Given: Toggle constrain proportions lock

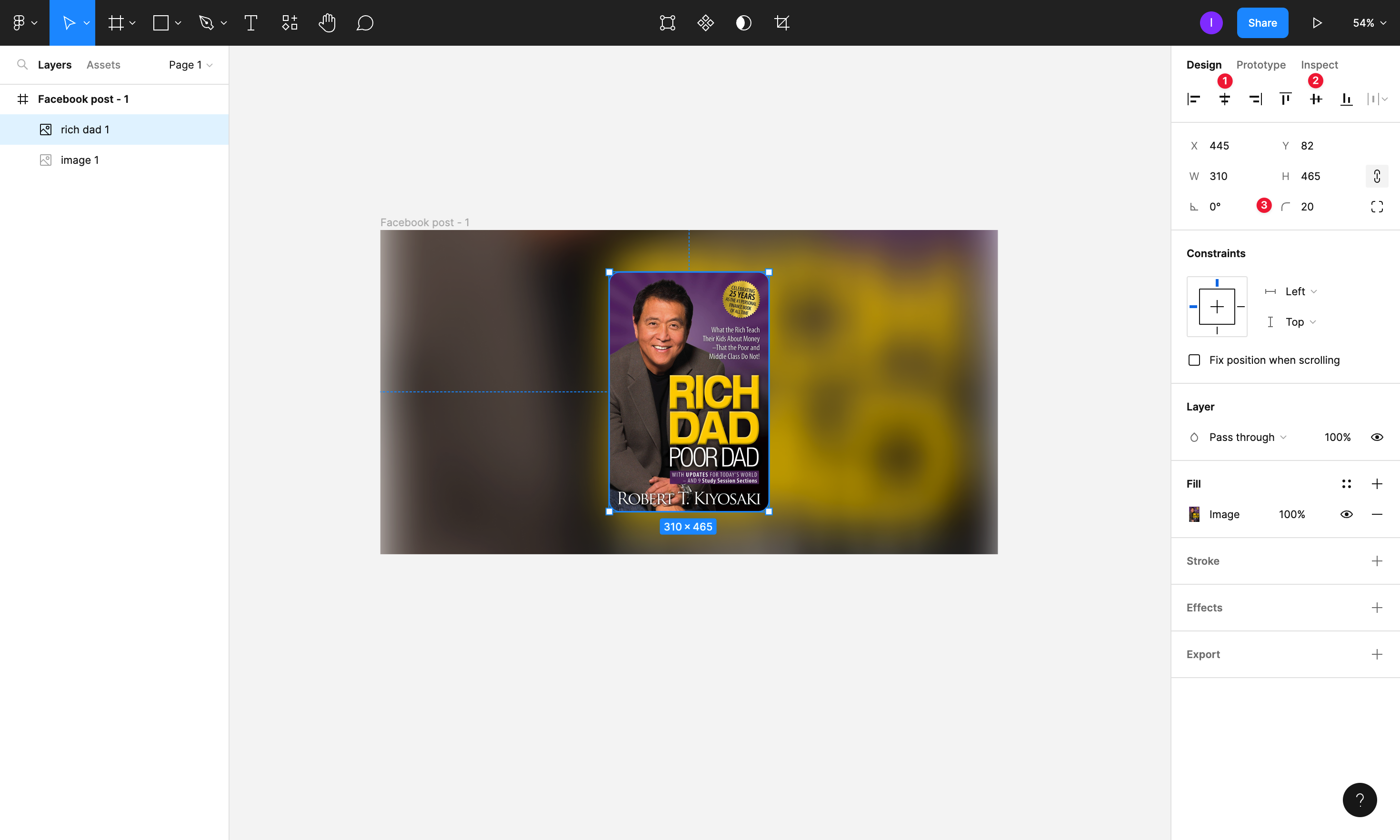Looking at the screenshot, I should pyautogui.click(x=1377, y=176).
